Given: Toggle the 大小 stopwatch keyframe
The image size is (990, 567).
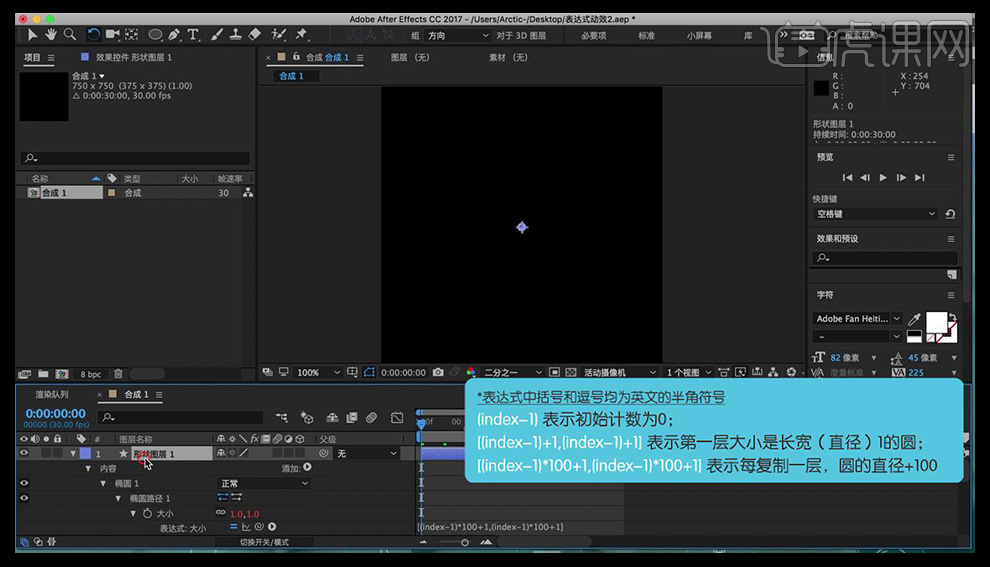Looking at the screenshot, I should click(147, 513).
